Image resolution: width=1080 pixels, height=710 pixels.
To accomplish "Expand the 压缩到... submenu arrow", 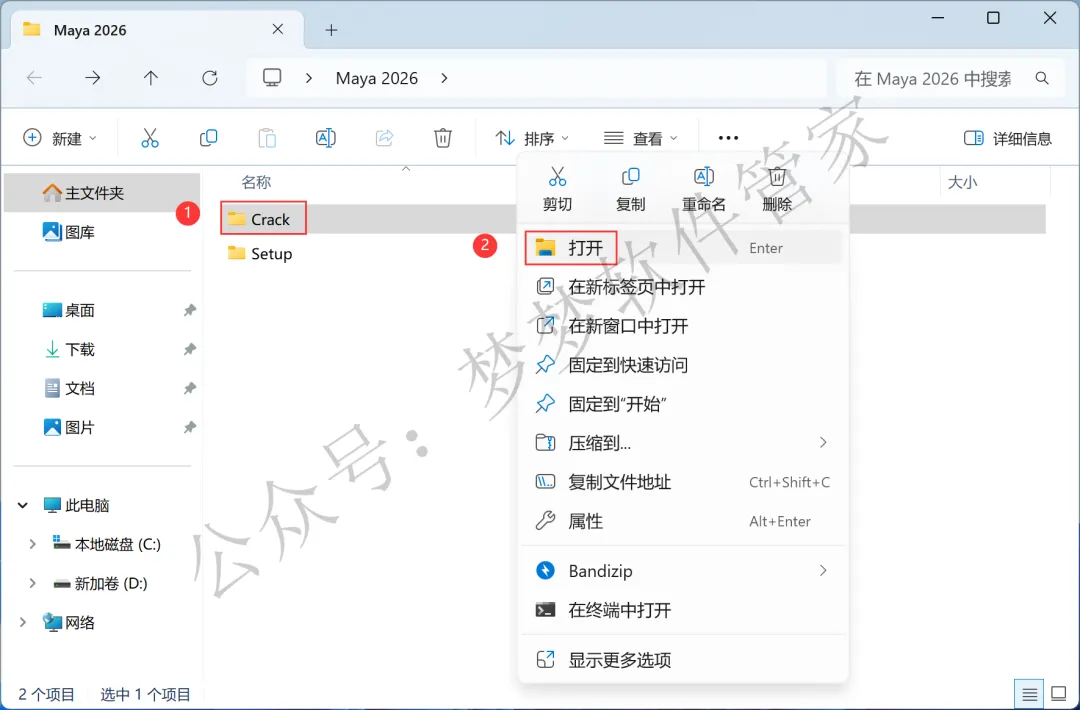I will click(x=823, y=443).
